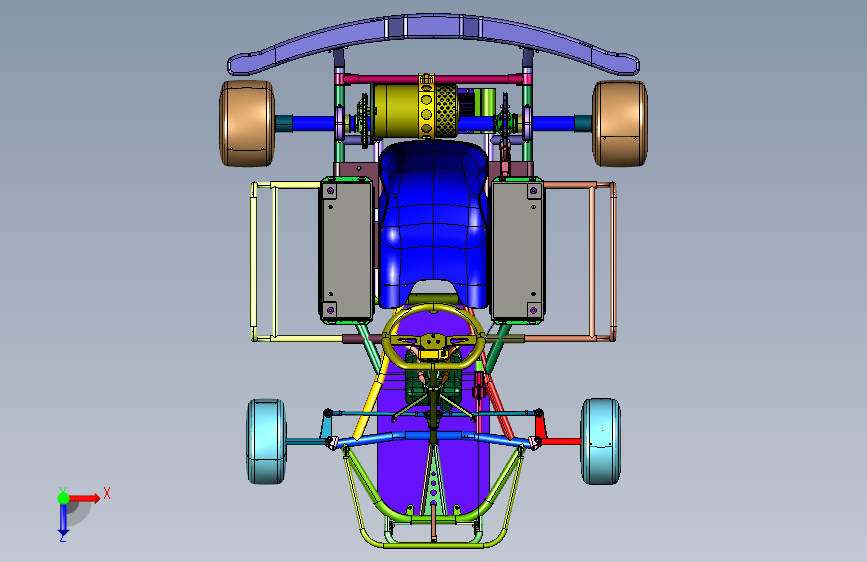This screenshot has height=562, width=867.
Task: Select the rear right tan wheel
Action: coord(620,123)
